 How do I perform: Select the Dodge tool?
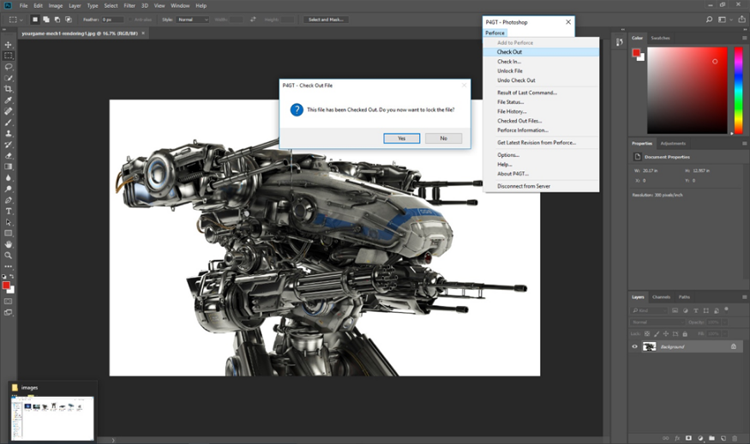pos(8,189)
